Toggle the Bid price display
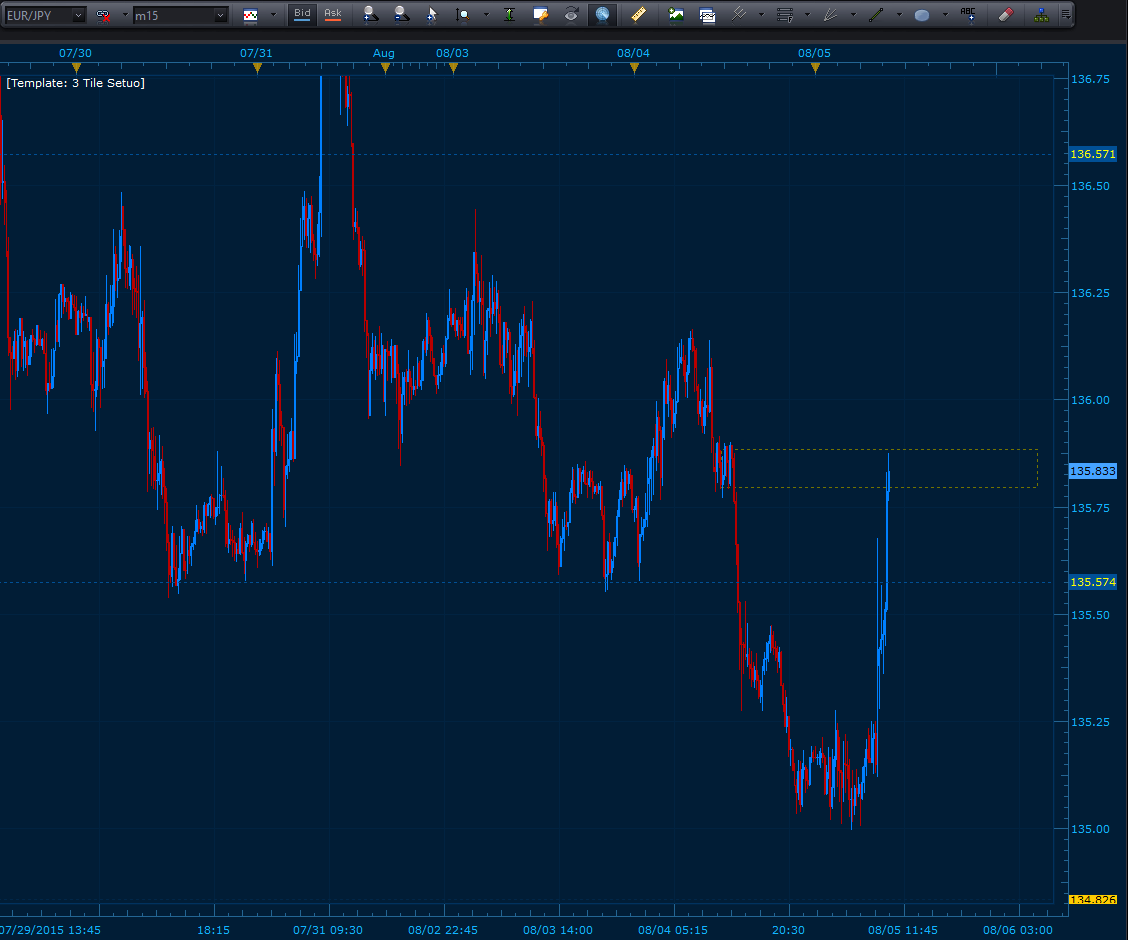This screenshot has width=1128, height=940. click(x=301, y=14)
